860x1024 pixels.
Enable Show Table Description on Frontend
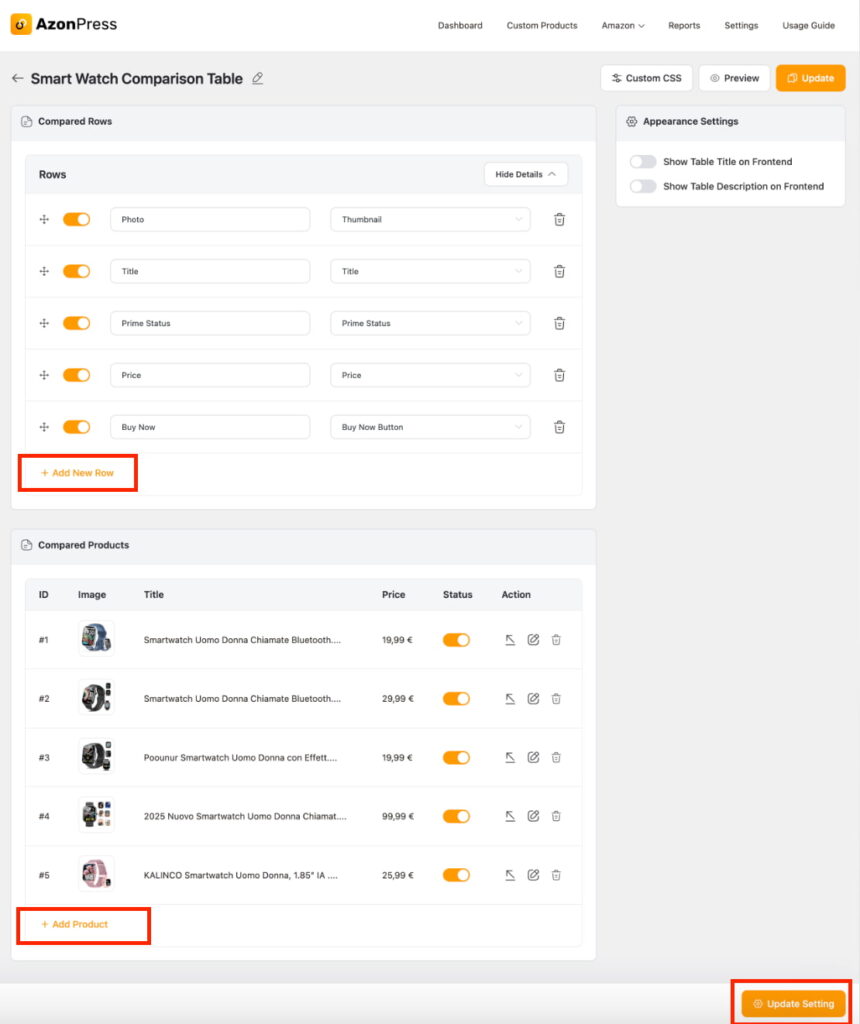(x=643, y=186)
